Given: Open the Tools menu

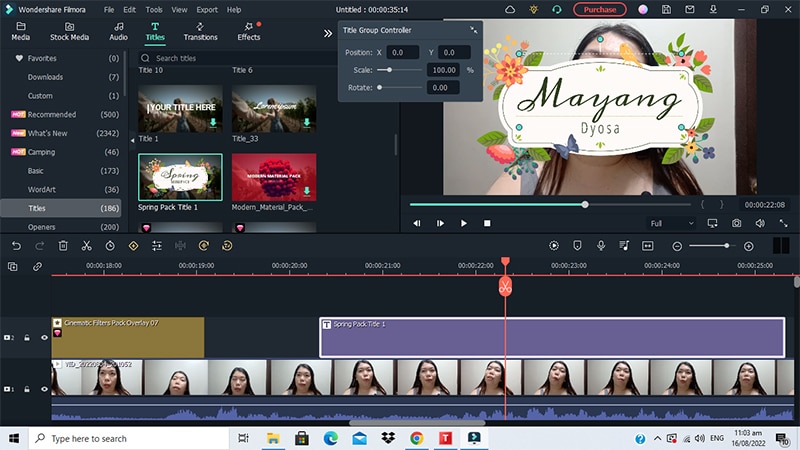Looking at the screenshot, I should point(154,10).
